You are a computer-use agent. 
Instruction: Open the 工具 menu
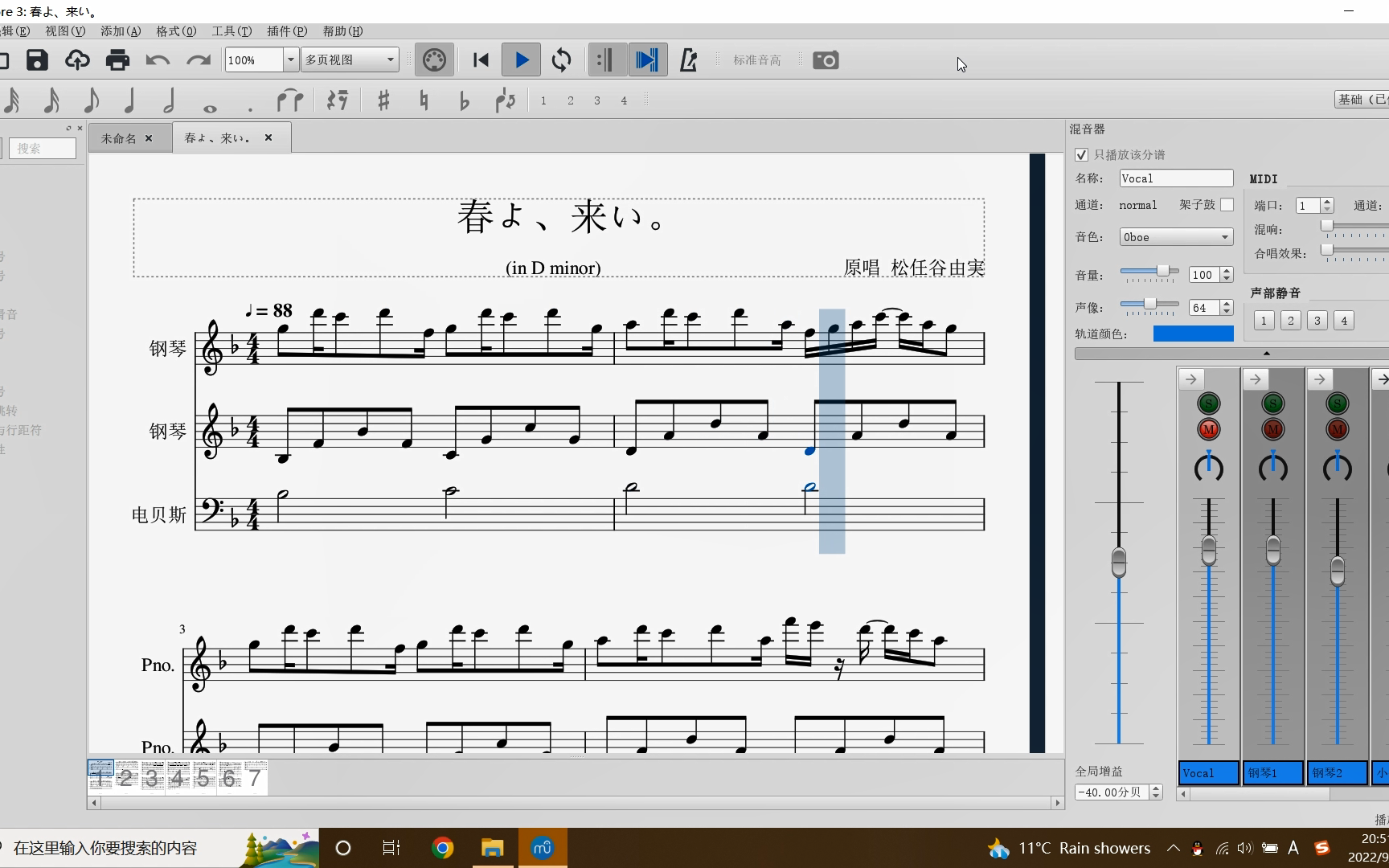point(231,31)
